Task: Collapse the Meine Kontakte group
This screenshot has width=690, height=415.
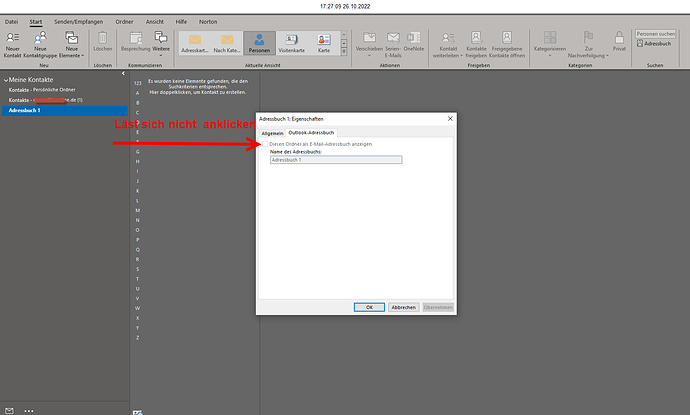Action: pyautogui.click(x=6, y=80)
